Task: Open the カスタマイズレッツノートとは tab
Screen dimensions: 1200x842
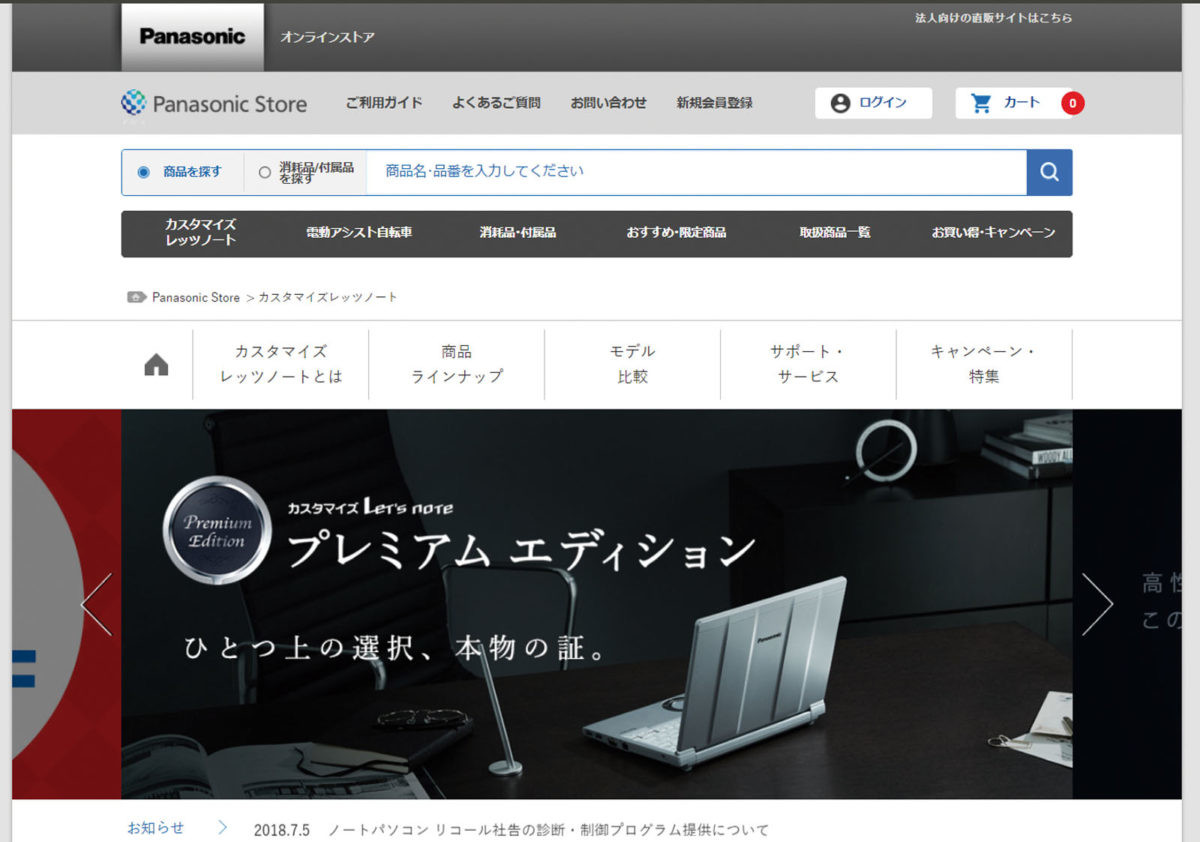Action: pos(281,365)
